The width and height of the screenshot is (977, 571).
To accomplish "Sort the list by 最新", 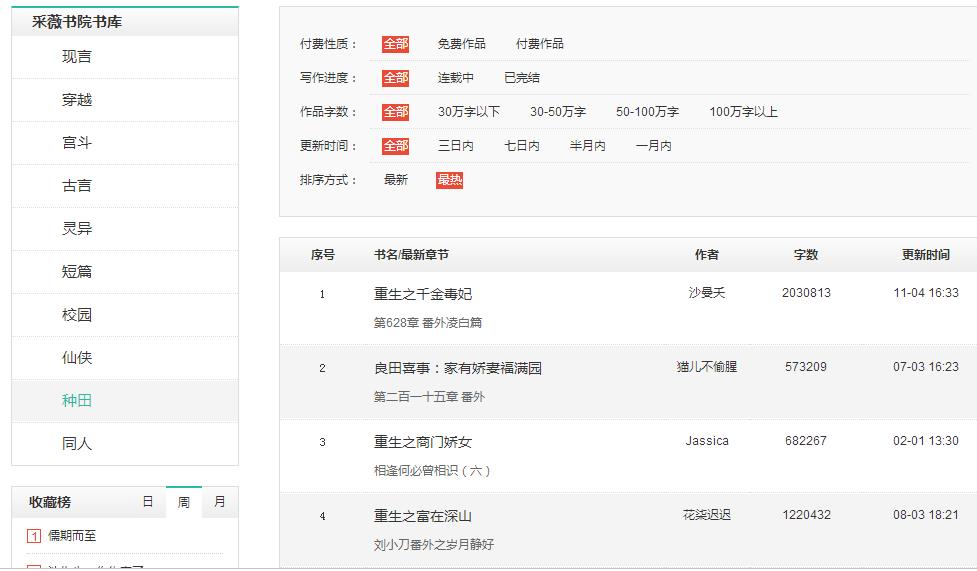I will [395, 180].
